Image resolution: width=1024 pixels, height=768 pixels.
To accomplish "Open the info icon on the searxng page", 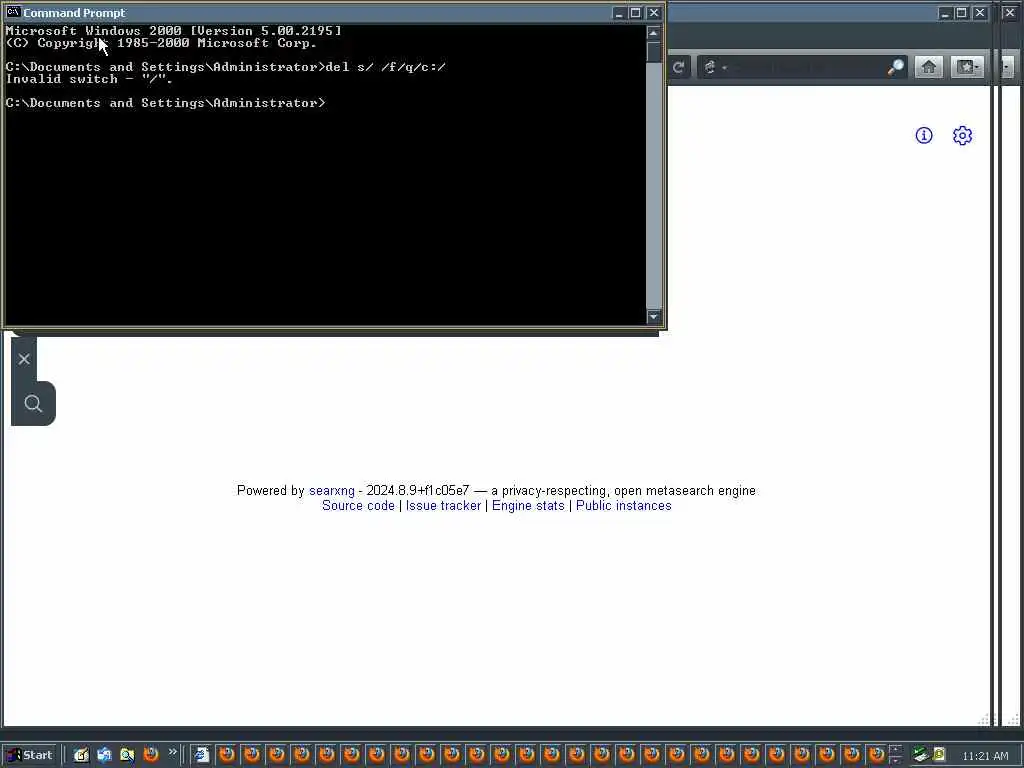I will pos(923,135).
